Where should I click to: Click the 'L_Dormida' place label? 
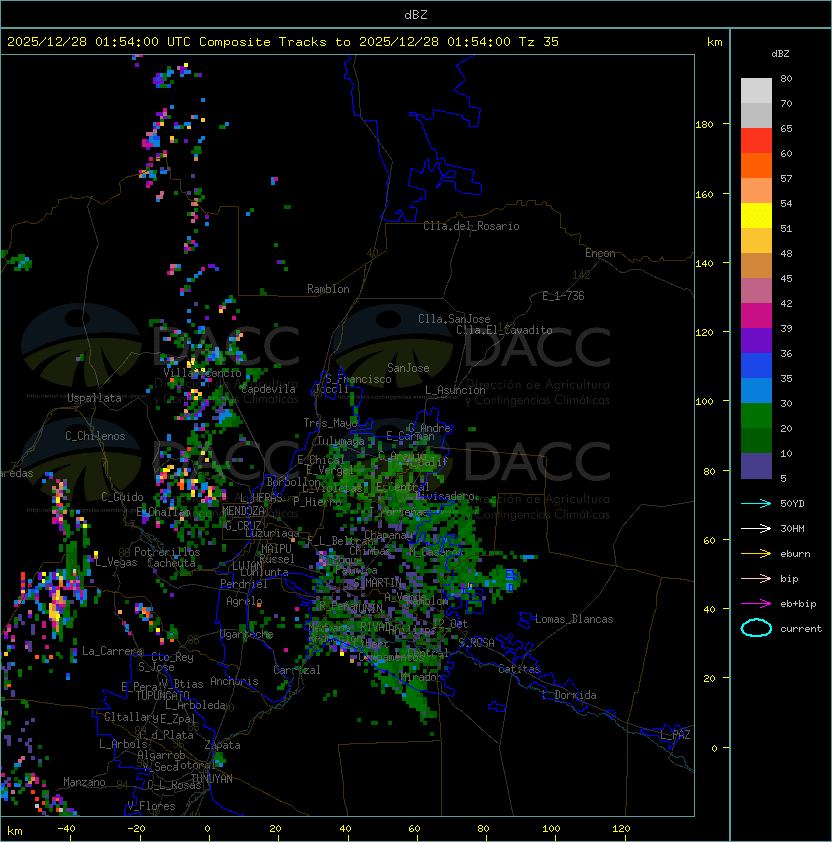[569, 695]
